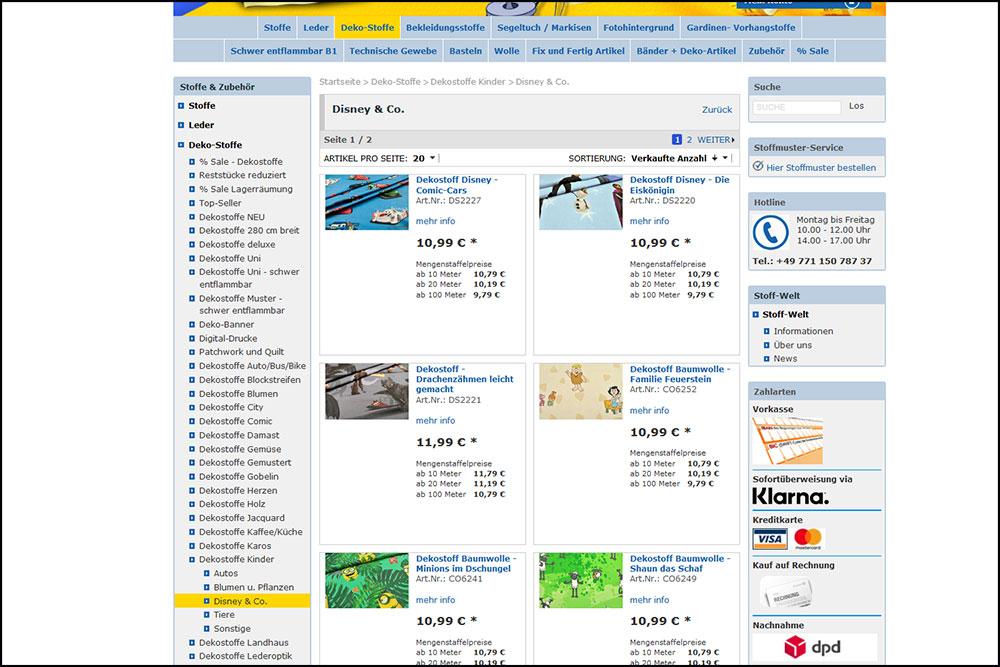Viewport: 1000px width, 667px height.
Task: Click the hotline telephone icon
Action: [770, 233]
